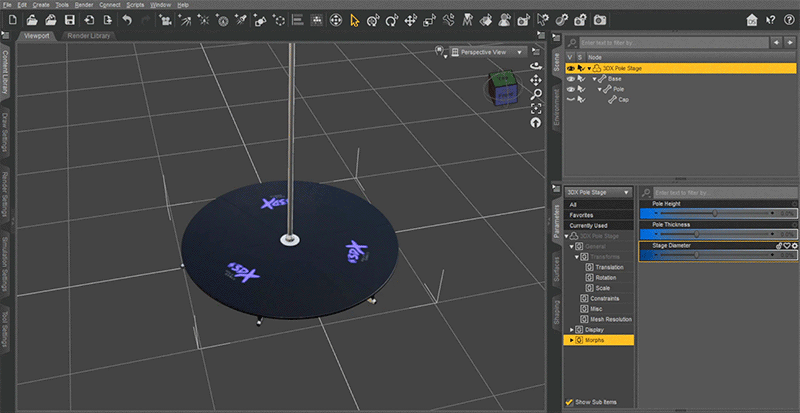Toggle selectability arrow of Base node
800x413 pixels.
(581, 79)
